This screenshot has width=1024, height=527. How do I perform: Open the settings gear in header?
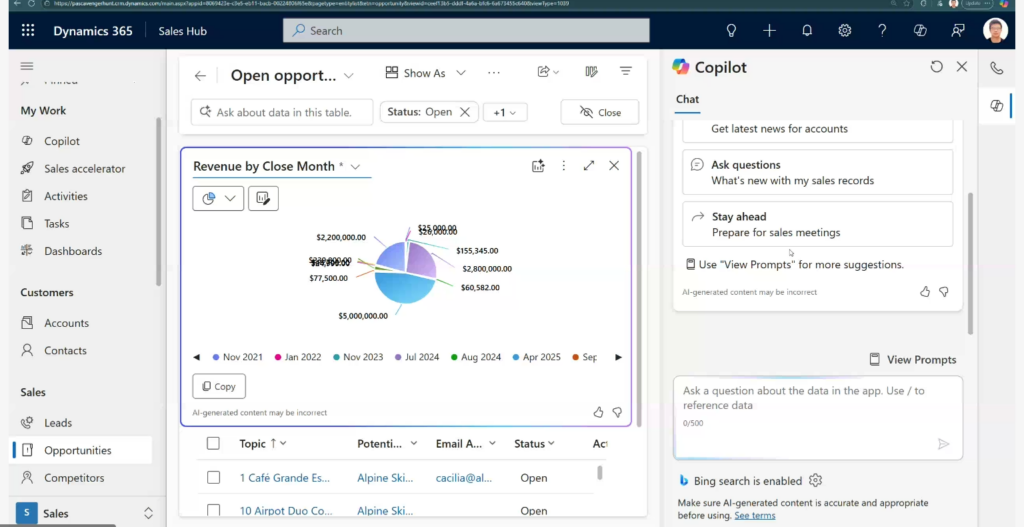844,31
